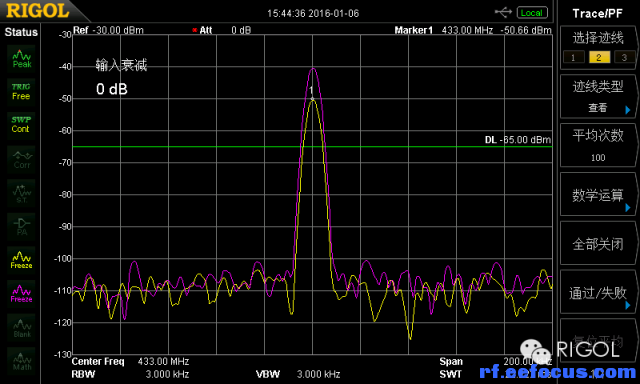Select the TRIG Free status icon
Screen dimensions: 640x384
[21, 92]
